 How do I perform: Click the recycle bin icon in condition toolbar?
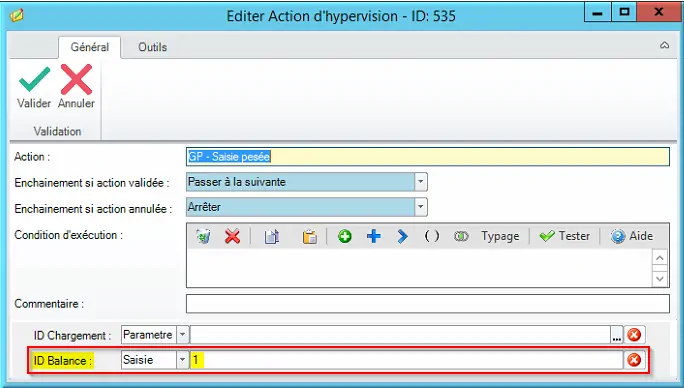tap(203, 237)
